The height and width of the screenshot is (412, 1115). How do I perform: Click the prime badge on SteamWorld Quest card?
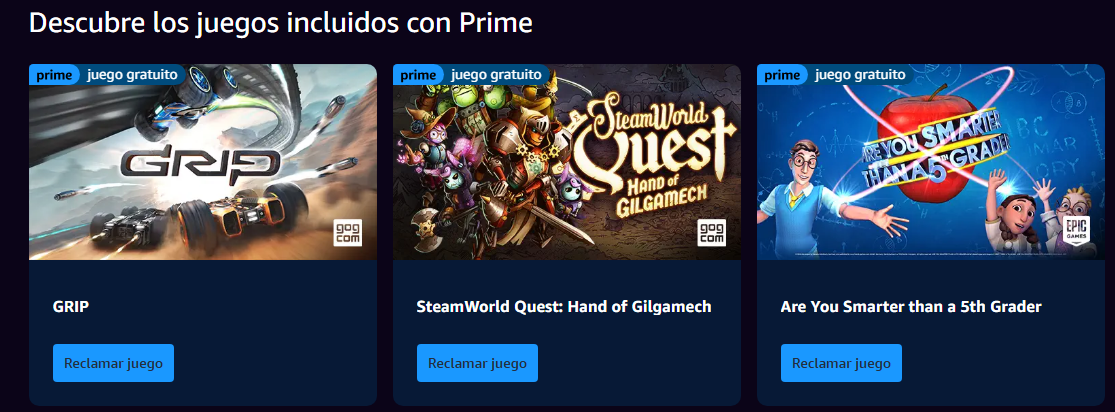point(418,75)
